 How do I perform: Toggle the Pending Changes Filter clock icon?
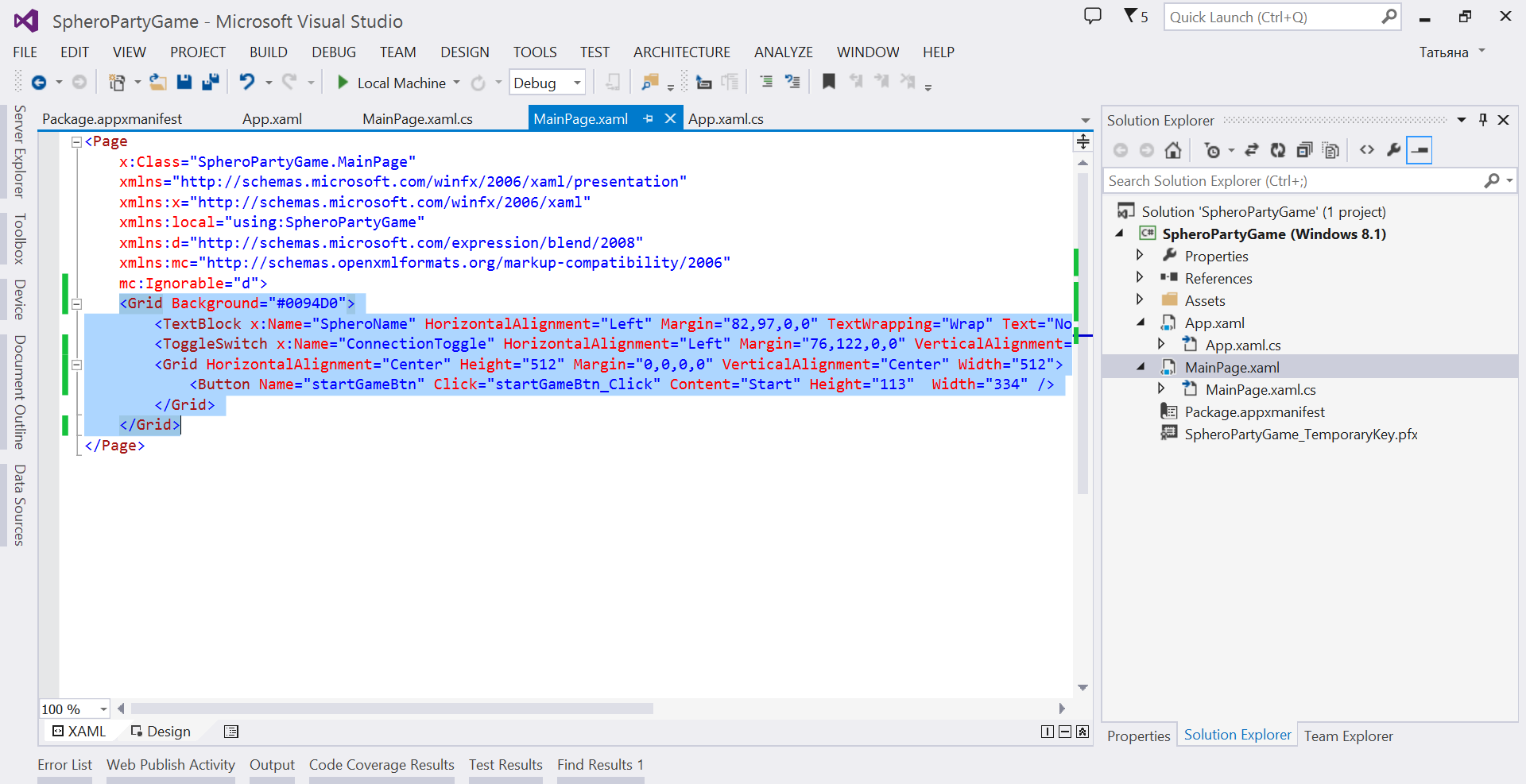[x=1212, y=150]
